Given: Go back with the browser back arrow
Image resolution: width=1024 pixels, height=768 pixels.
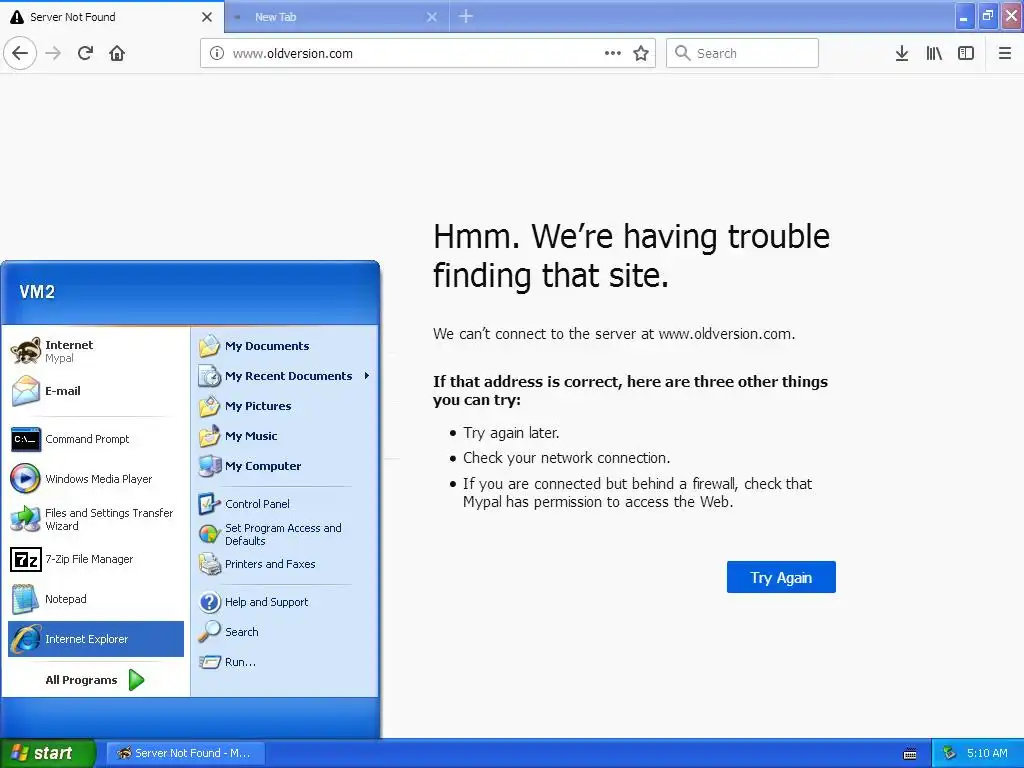Looking at the screenshot, I should [x=20, y=54].
